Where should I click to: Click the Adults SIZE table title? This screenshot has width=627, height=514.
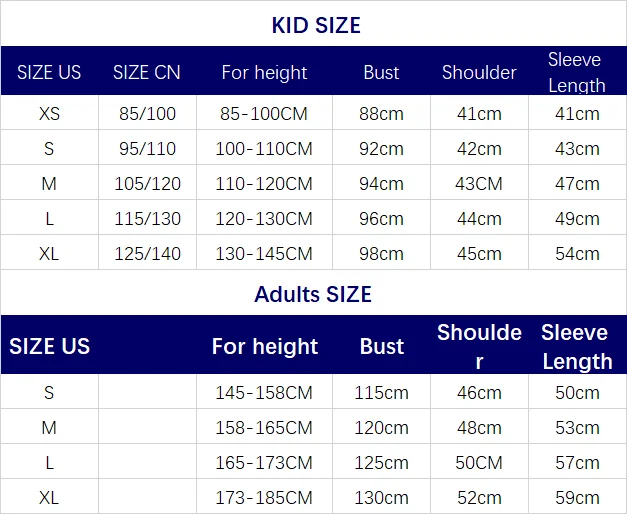click(313, 294)
